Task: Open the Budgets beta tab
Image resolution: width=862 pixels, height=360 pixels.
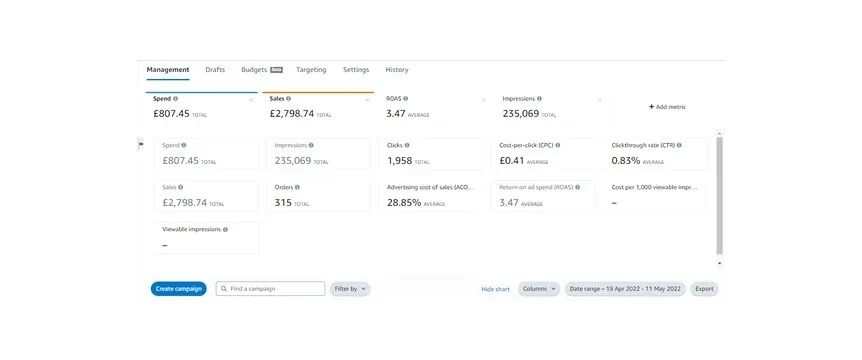Action: tap(262, 70)
